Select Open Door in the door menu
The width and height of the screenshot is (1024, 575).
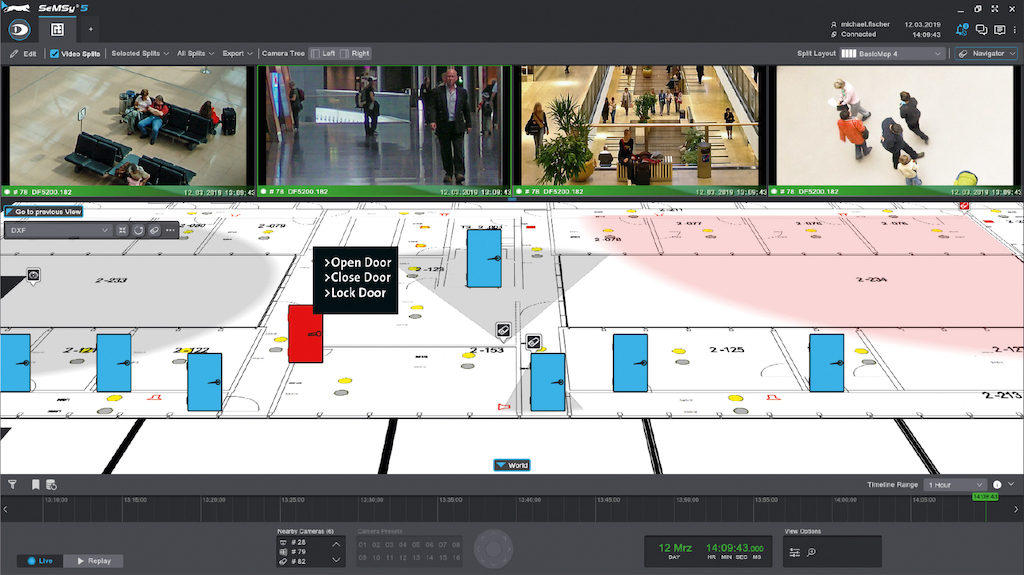click(357, 263)
